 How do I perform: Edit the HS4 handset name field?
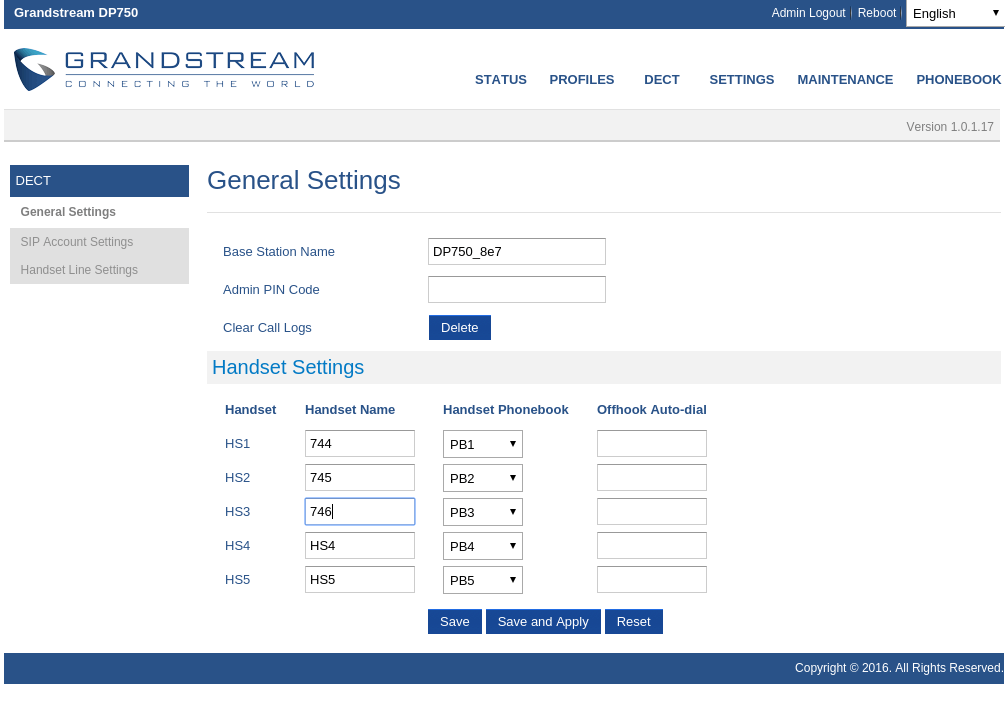(x=360, y=545)
